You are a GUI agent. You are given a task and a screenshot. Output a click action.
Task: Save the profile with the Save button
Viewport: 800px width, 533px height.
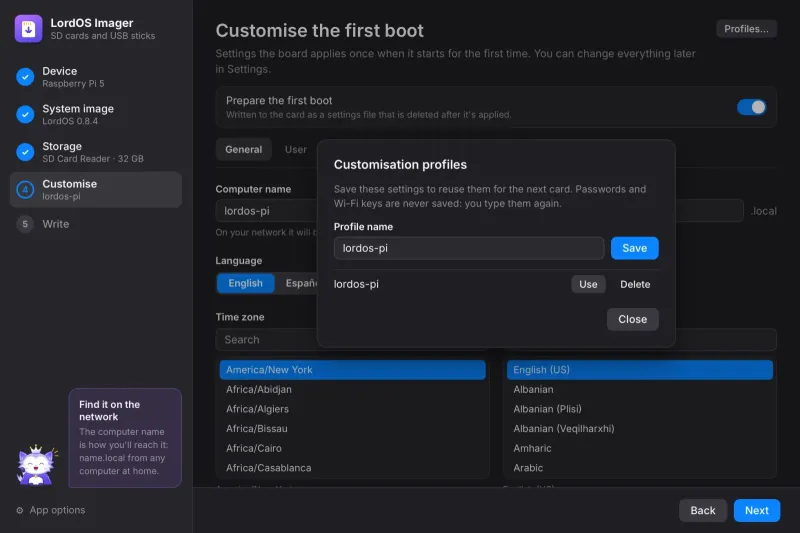point(634,248)
